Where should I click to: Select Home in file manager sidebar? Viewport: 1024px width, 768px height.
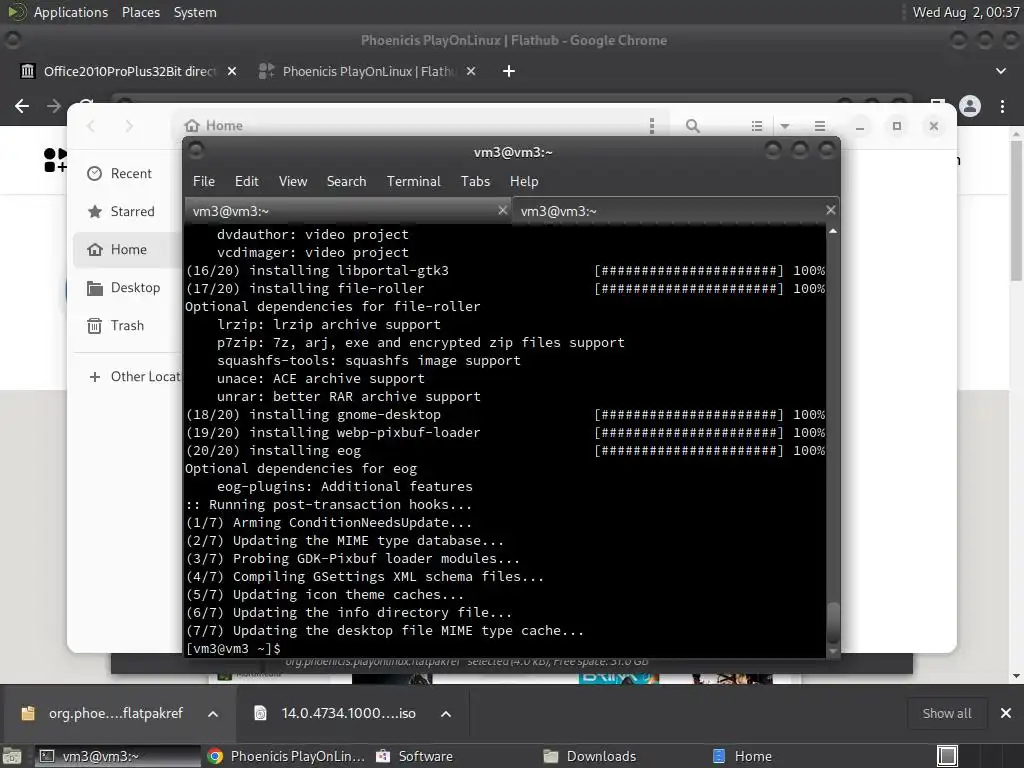point(127,249)
